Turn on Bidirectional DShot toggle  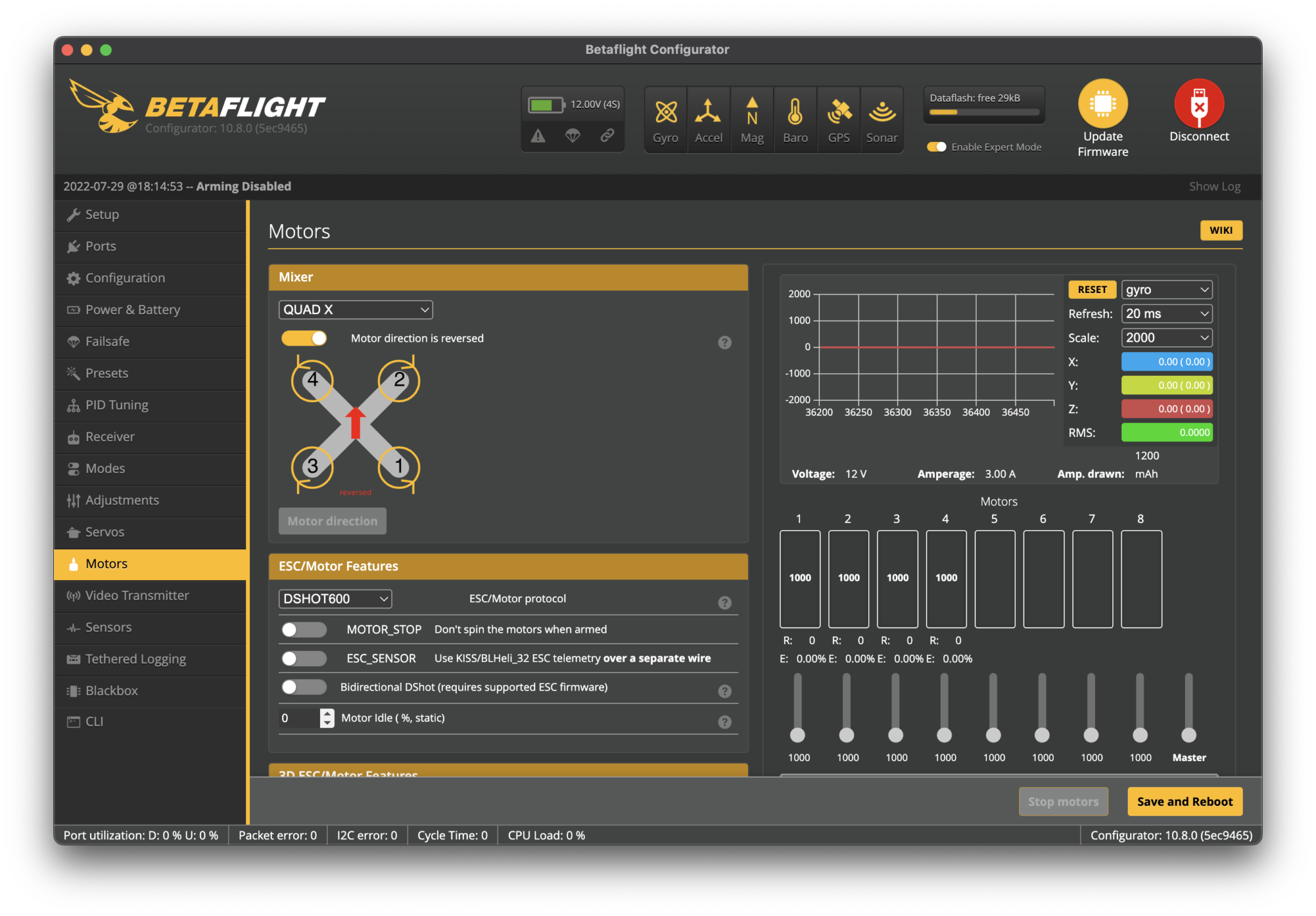click(x=304, y=687)
